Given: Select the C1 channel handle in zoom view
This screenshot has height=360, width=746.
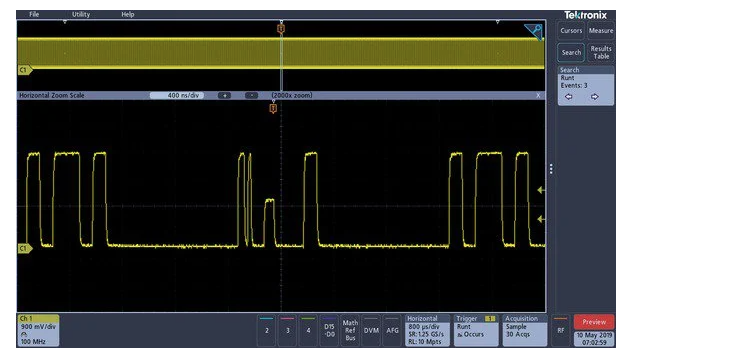Looking at the screenshot, I should (x=24, y=248).
